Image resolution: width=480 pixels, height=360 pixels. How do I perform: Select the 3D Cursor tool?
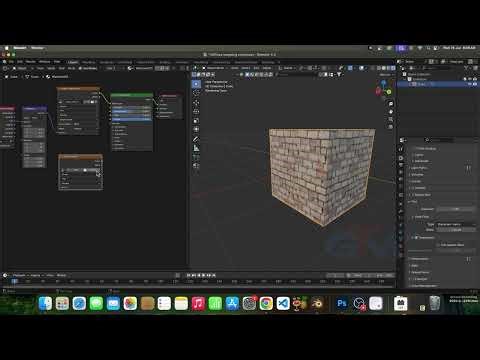[x=196, y=93]
